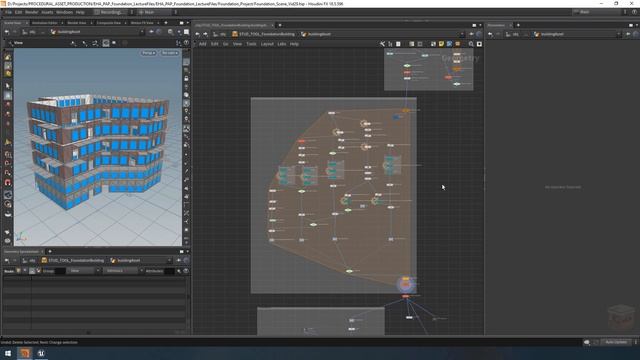Select the Geometry Spreadsheet tab
Image resolution: width=640 pixels, height=360 pixels.
coord(21,251)
